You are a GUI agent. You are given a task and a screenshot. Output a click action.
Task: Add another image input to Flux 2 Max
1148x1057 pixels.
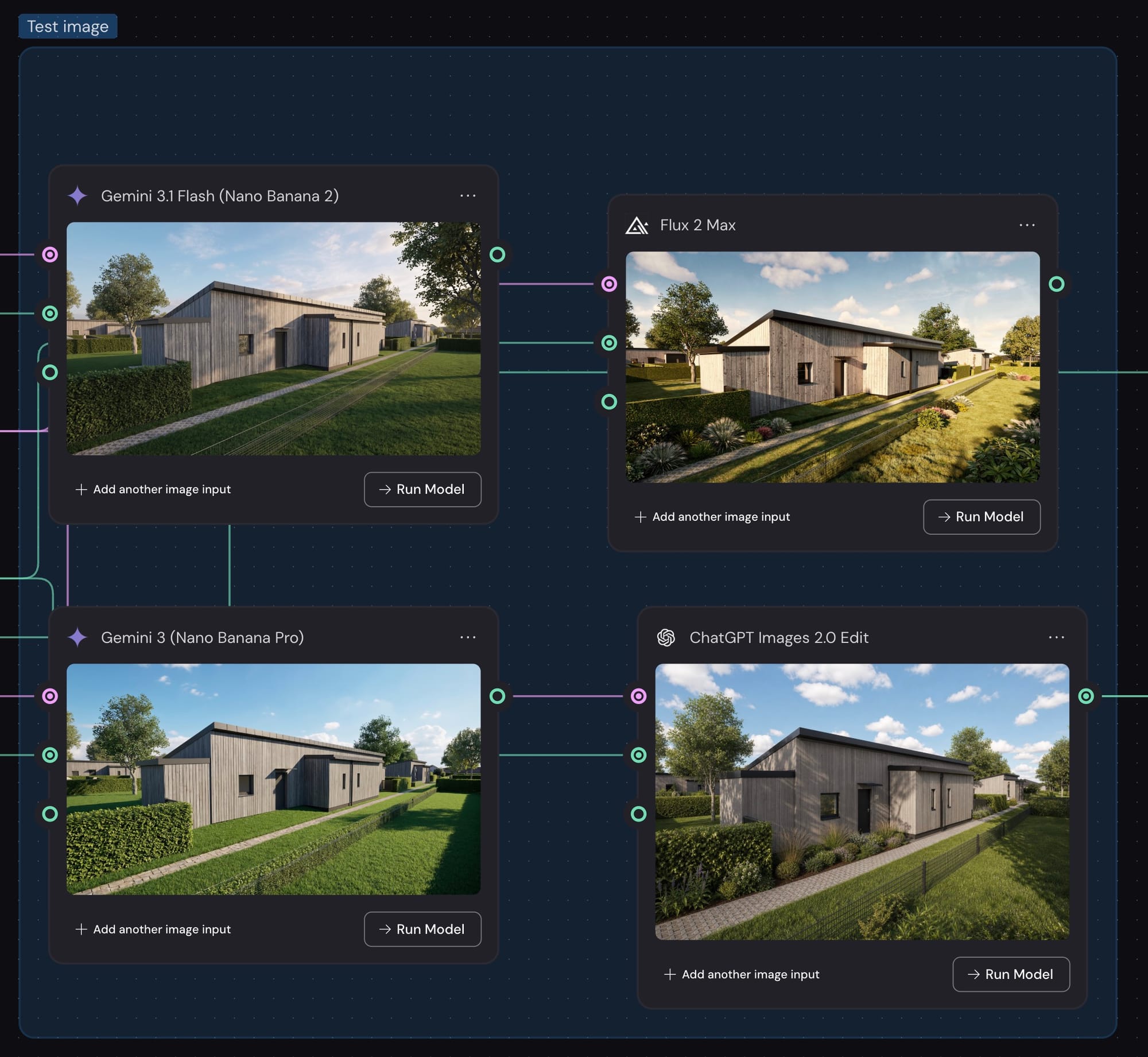click(x=712, y=517)
